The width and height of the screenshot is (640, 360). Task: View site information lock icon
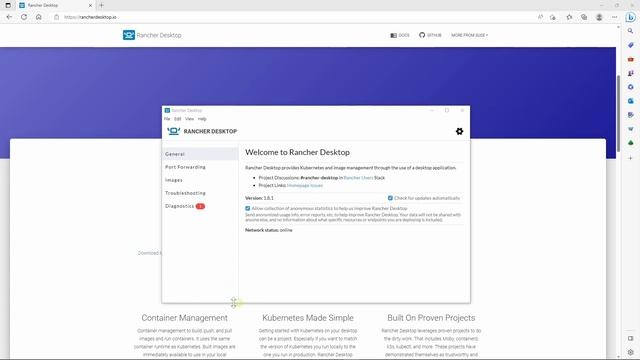click(x=57, y=17)
